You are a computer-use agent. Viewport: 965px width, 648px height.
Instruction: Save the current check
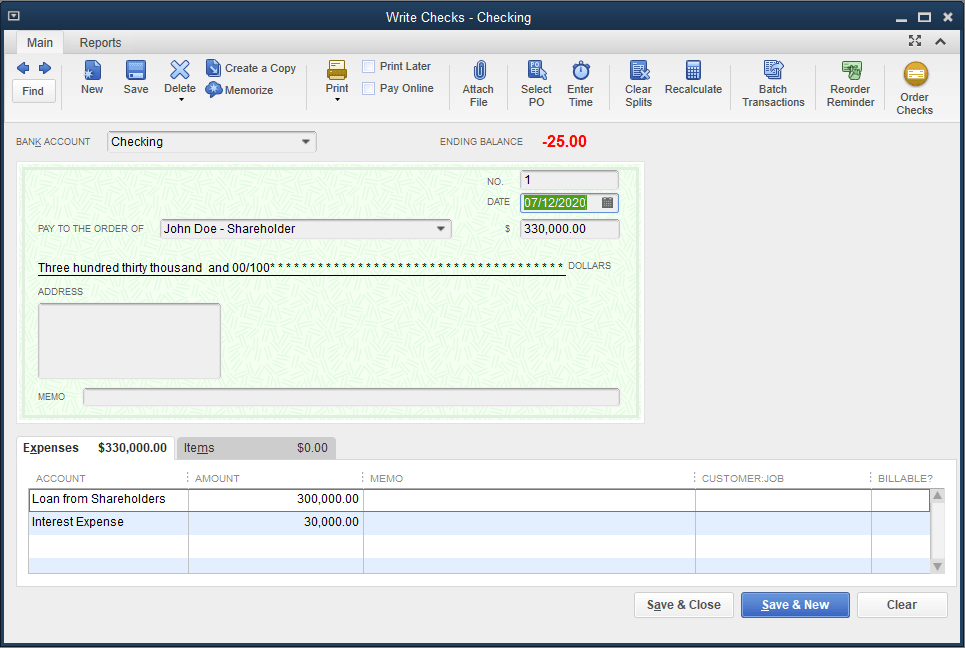tap(135, 80)
